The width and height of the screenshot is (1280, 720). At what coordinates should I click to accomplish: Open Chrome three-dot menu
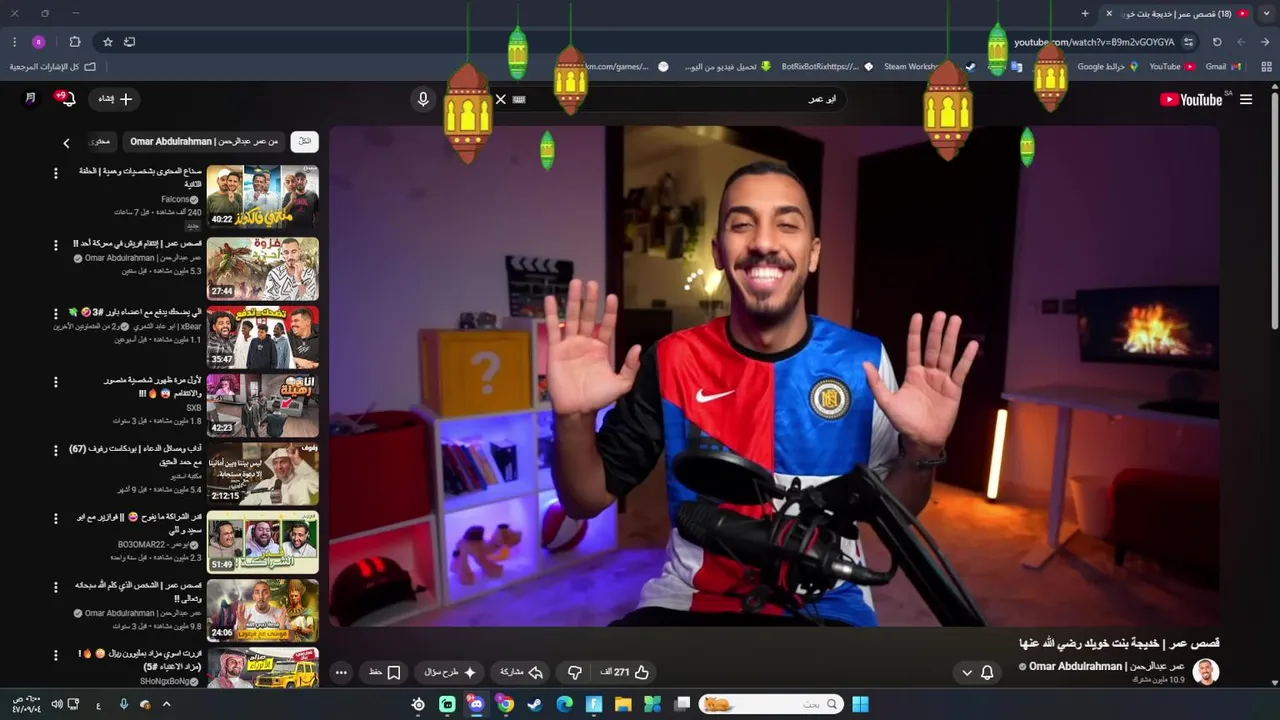(14, 42)
